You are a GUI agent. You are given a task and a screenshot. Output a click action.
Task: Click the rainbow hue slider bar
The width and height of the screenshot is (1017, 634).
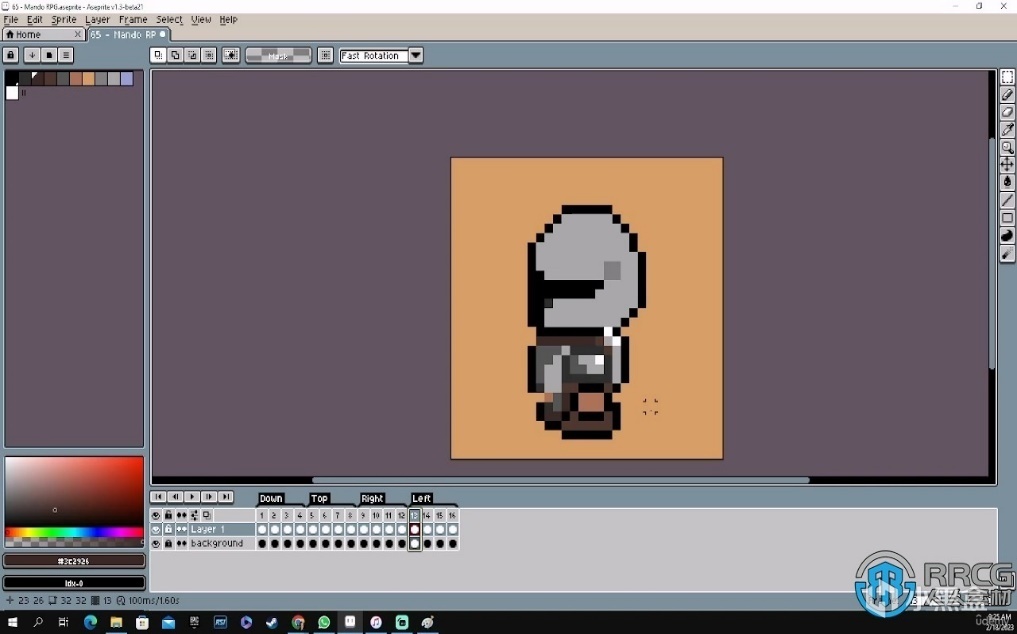coord(74,532)
